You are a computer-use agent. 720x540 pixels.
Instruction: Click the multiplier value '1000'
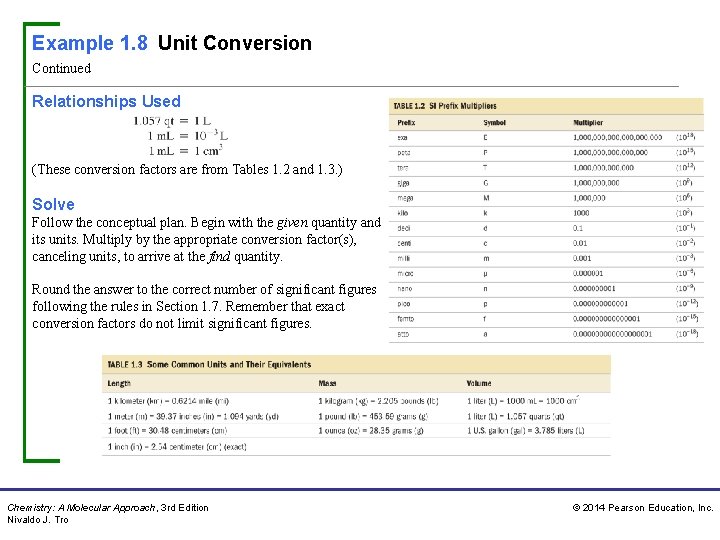[x=581, y=213]
